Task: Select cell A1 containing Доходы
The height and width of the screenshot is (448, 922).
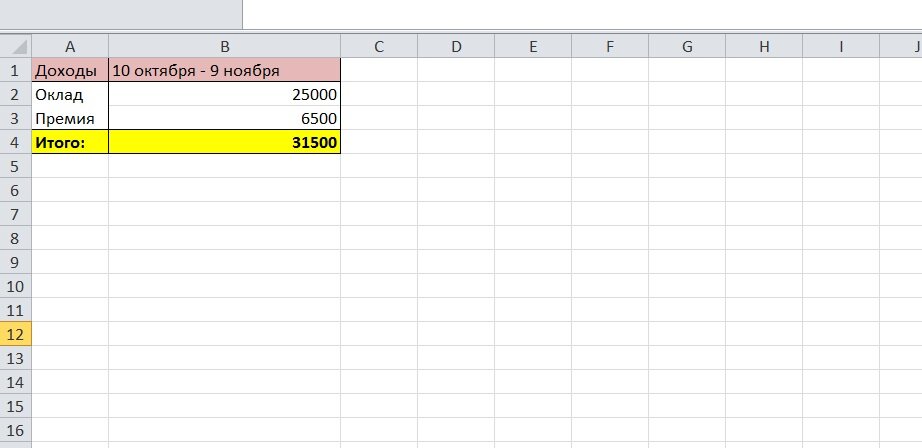Action: 70,71
